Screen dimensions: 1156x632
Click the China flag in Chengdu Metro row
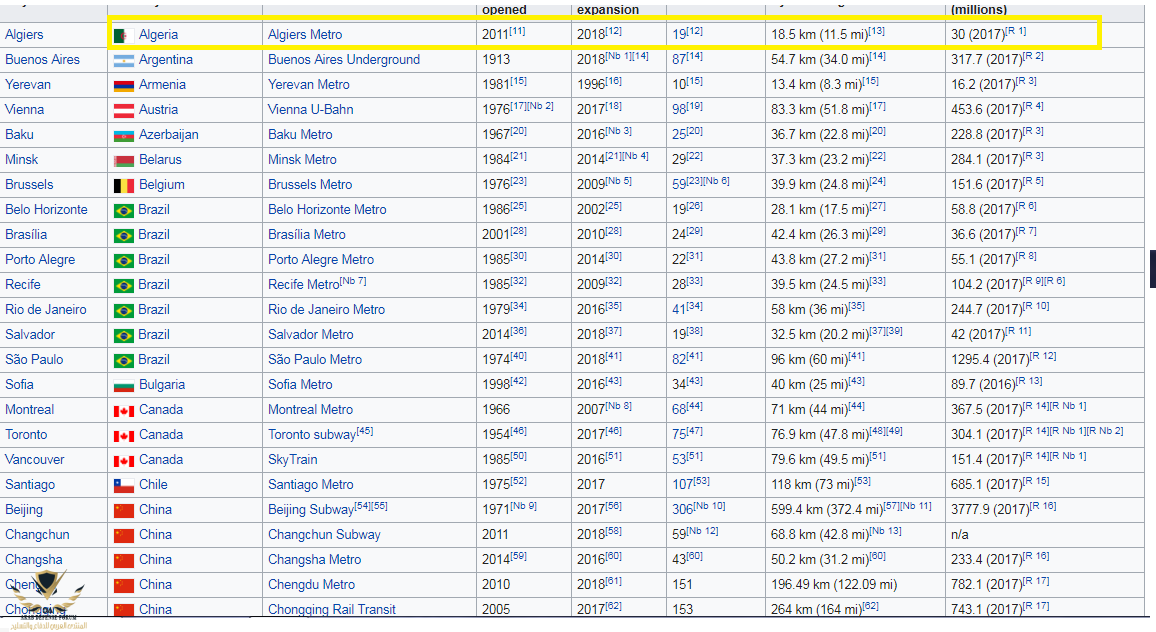point(123,586)
